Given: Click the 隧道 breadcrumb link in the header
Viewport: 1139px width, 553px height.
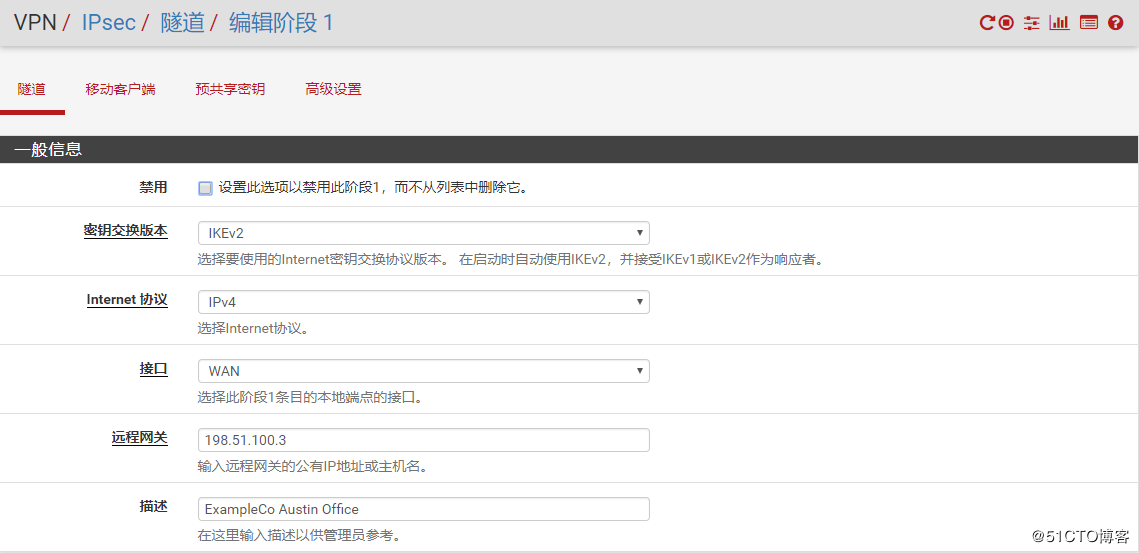Looking at the screenshot, I should (x=182, y=23).
